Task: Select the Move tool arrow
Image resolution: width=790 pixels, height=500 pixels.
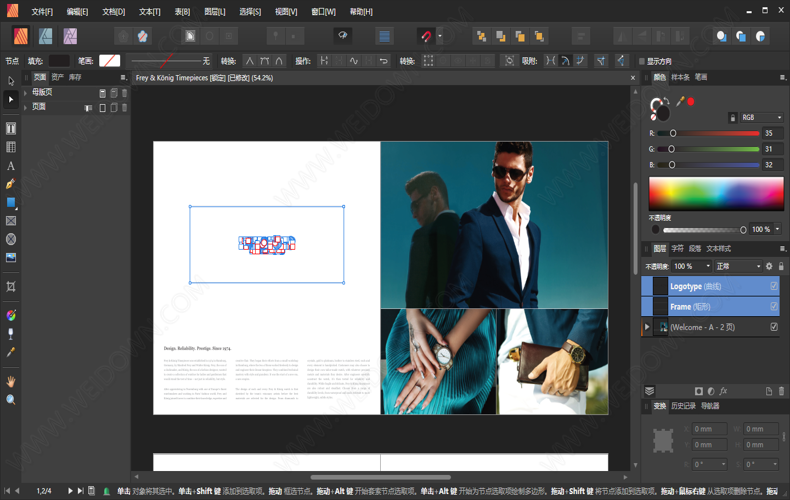Action: pyautogui.click(x=11, y=81)
